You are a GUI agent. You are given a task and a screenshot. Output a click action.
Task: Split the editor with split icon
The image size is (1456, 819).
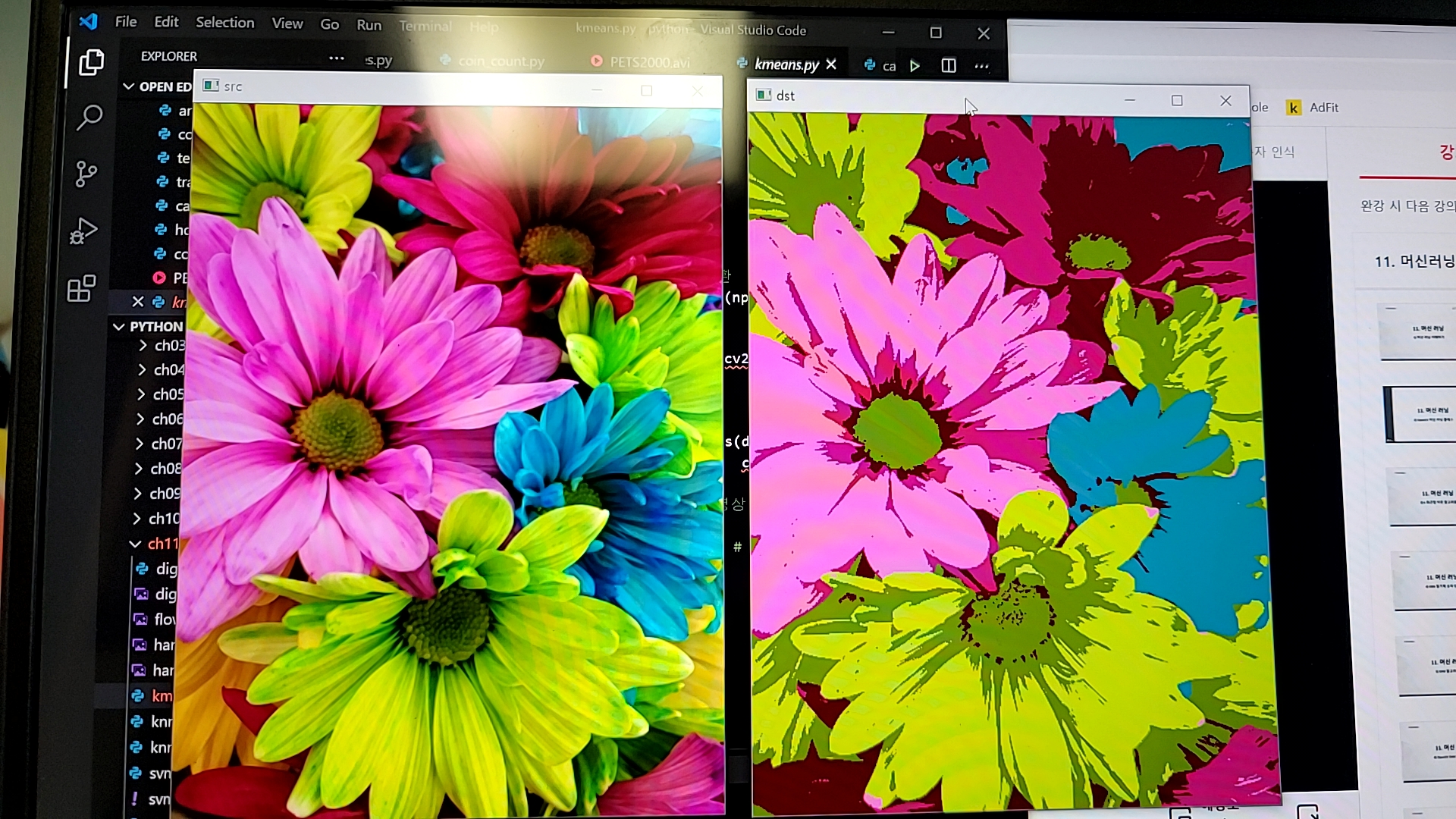[949, 66]
